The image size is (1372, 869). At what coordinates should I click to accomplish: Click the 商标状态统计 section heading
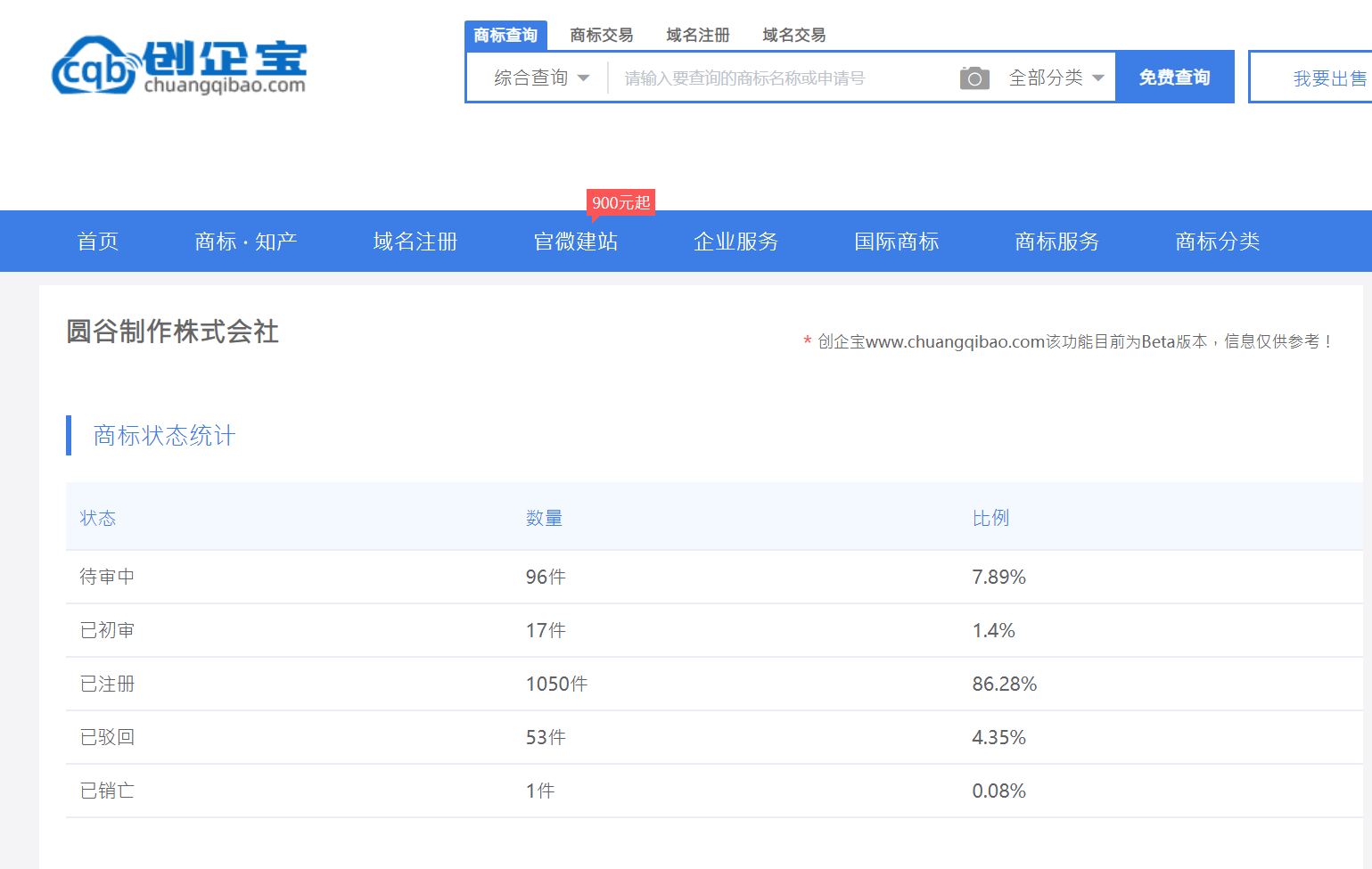[x=165, y=436]
